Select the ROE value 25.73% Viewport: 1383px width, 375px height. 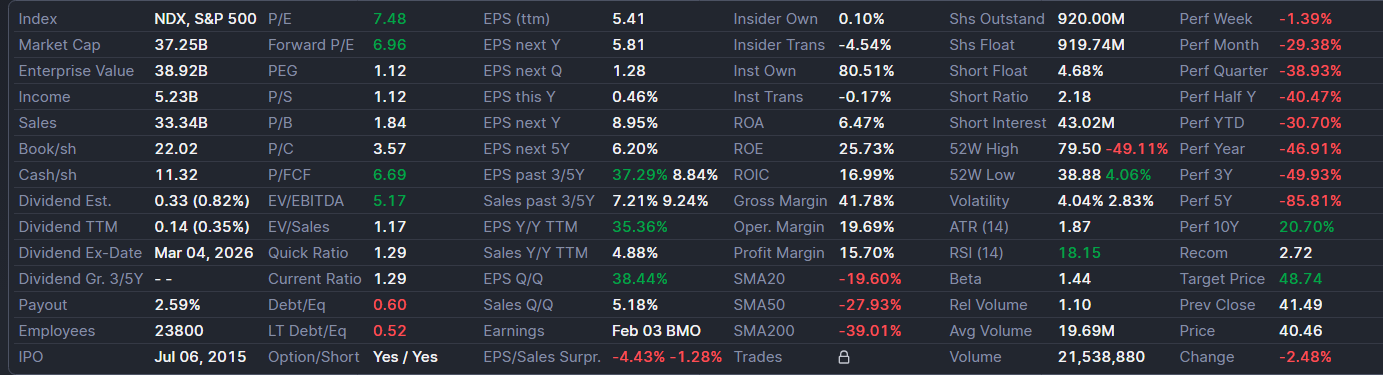click(866, 148)
